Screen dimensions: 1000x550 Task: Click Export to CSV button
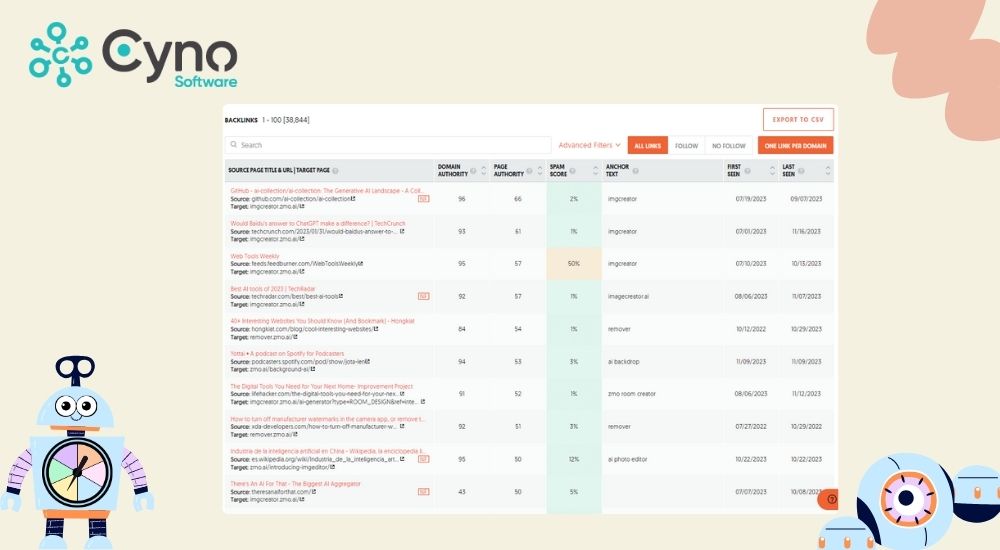(x=797, y=119)
